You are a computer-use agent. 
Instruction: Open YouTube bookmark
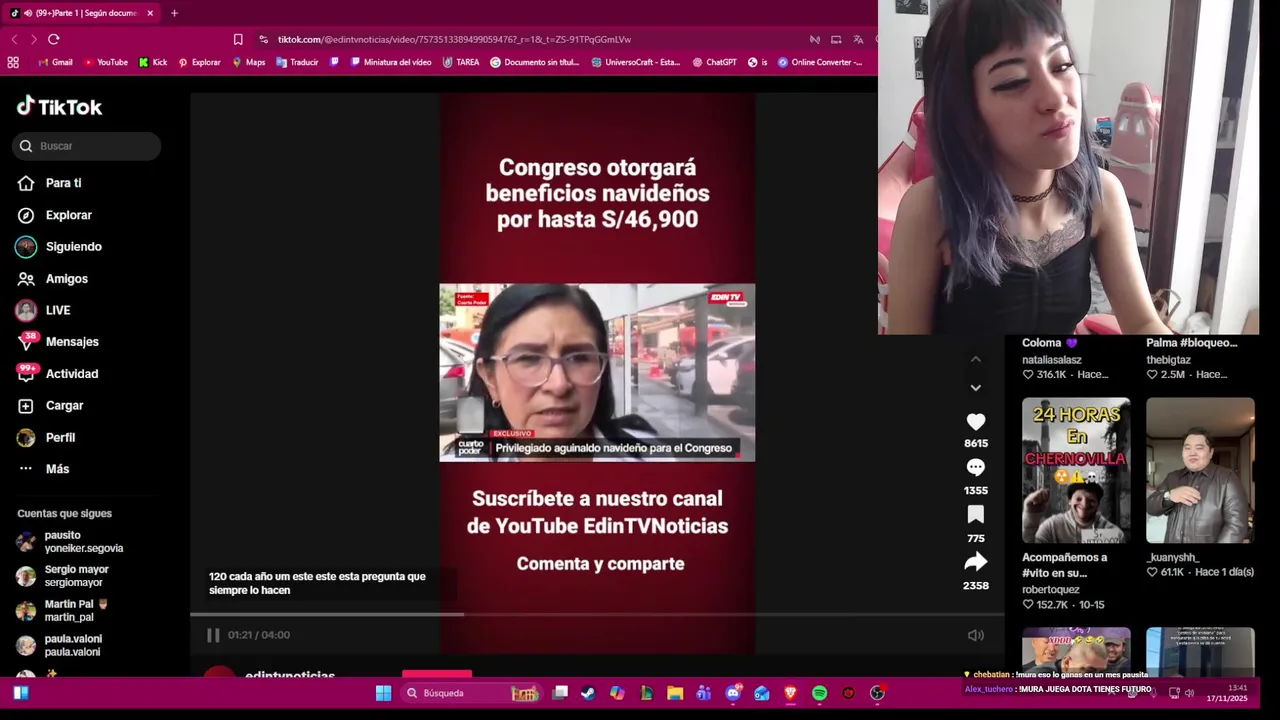pos(105,62)
